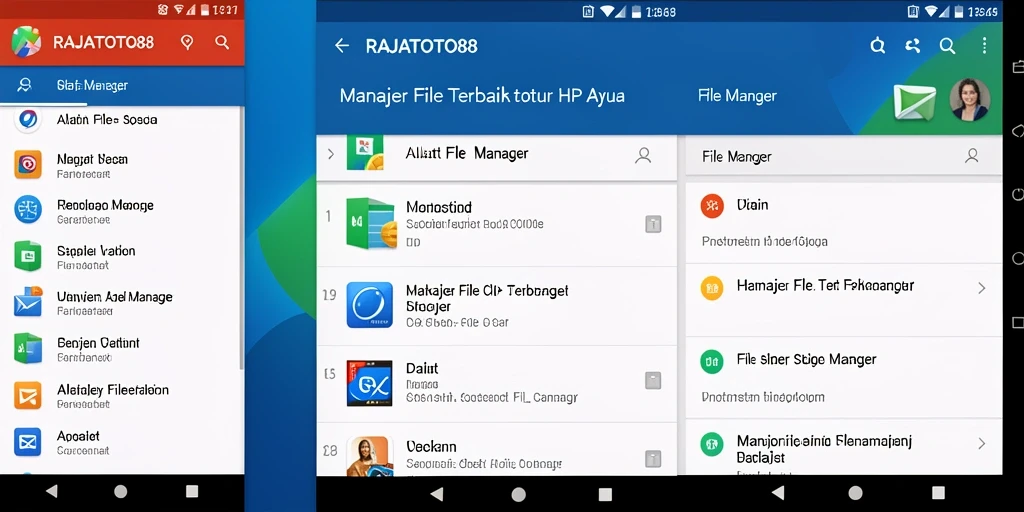Image resolution: width=1024 pixels, height=512 pixels.
Task: Tap the square toggle on the Daiut row
Action: [x=653, y=381]
